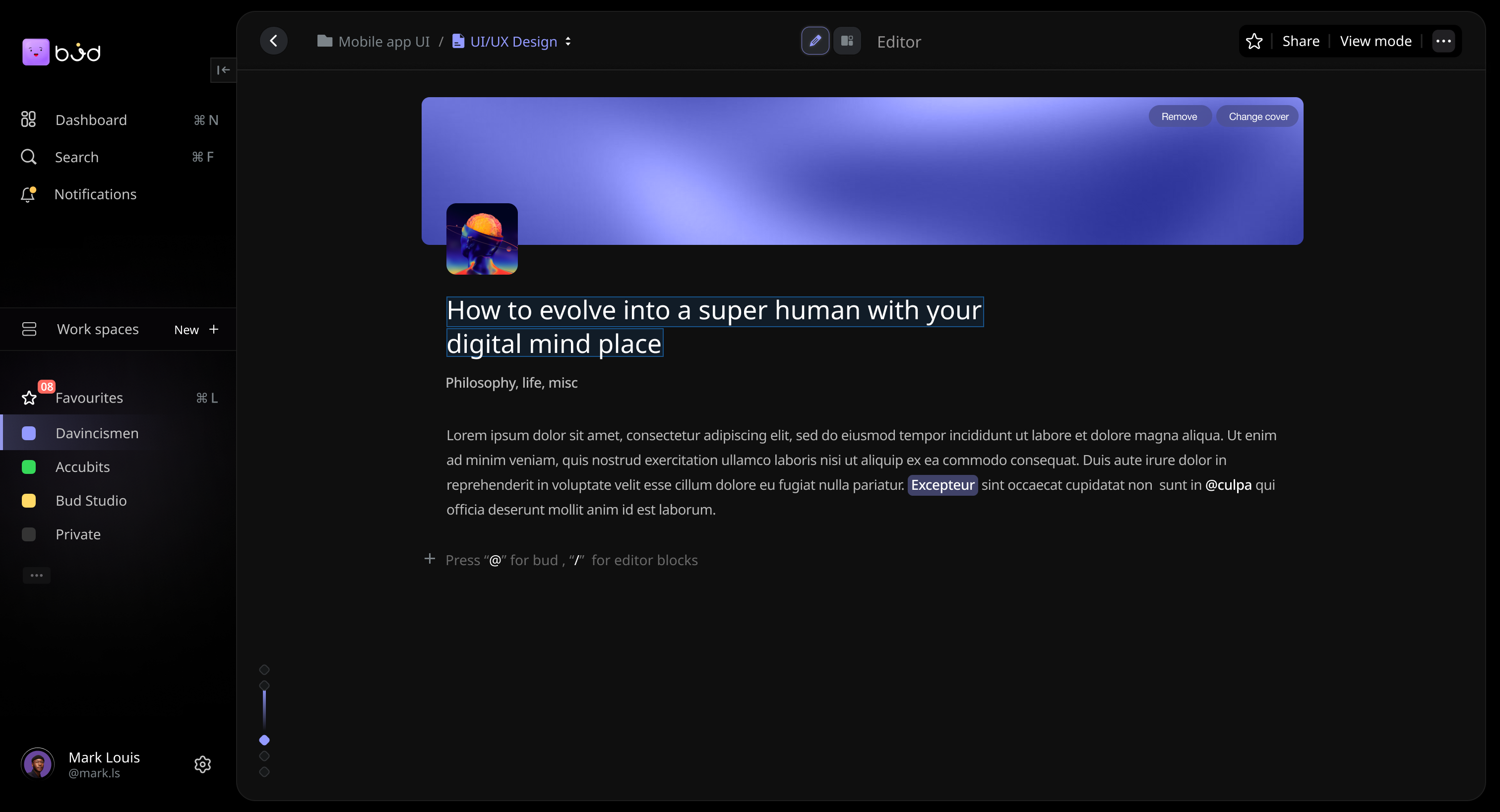This screenshot has width=1500, height=812.
Task: Open the Favourites section
Action: point(89,398)
